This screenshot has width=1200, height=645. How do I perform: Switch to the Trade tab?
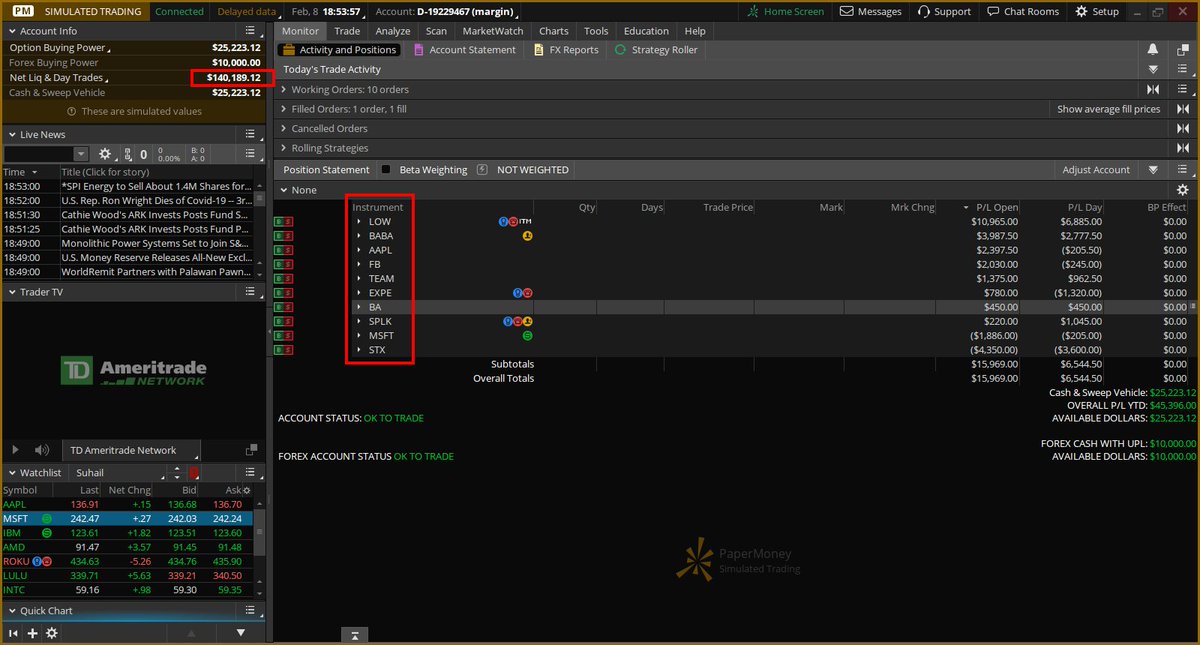[347, 31]
